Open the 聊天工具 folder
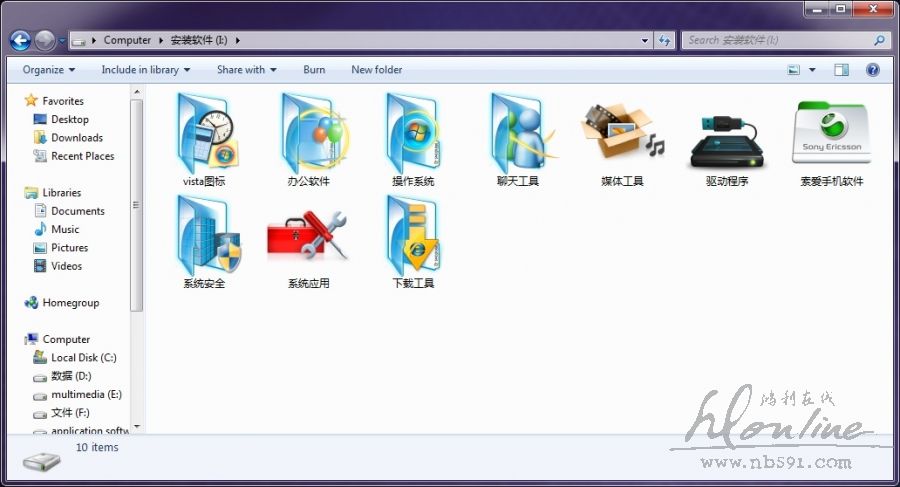The height and width of the screenshot is (487, 900). pyautogui.click(x=518, y=135)
